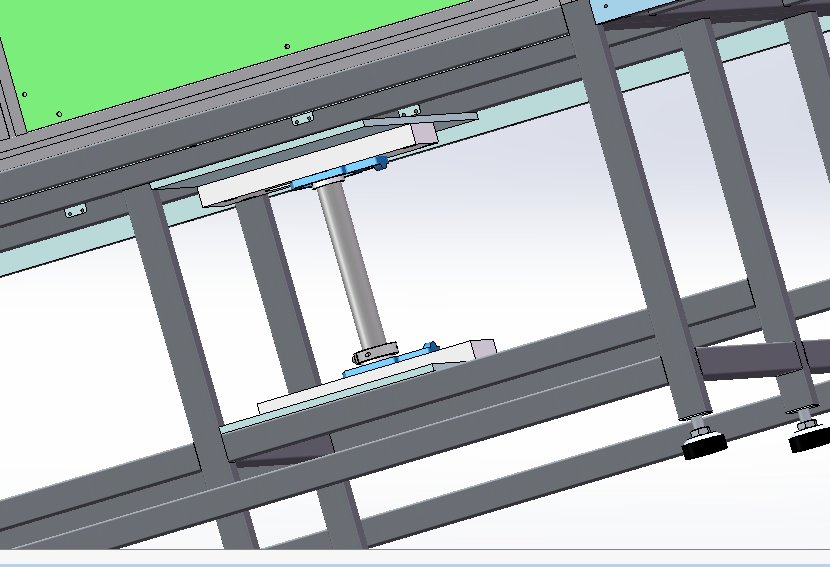This screenshot has height=567, width=830.
Task: Click the clamp collar ring on the column
Action: [375, 353]
